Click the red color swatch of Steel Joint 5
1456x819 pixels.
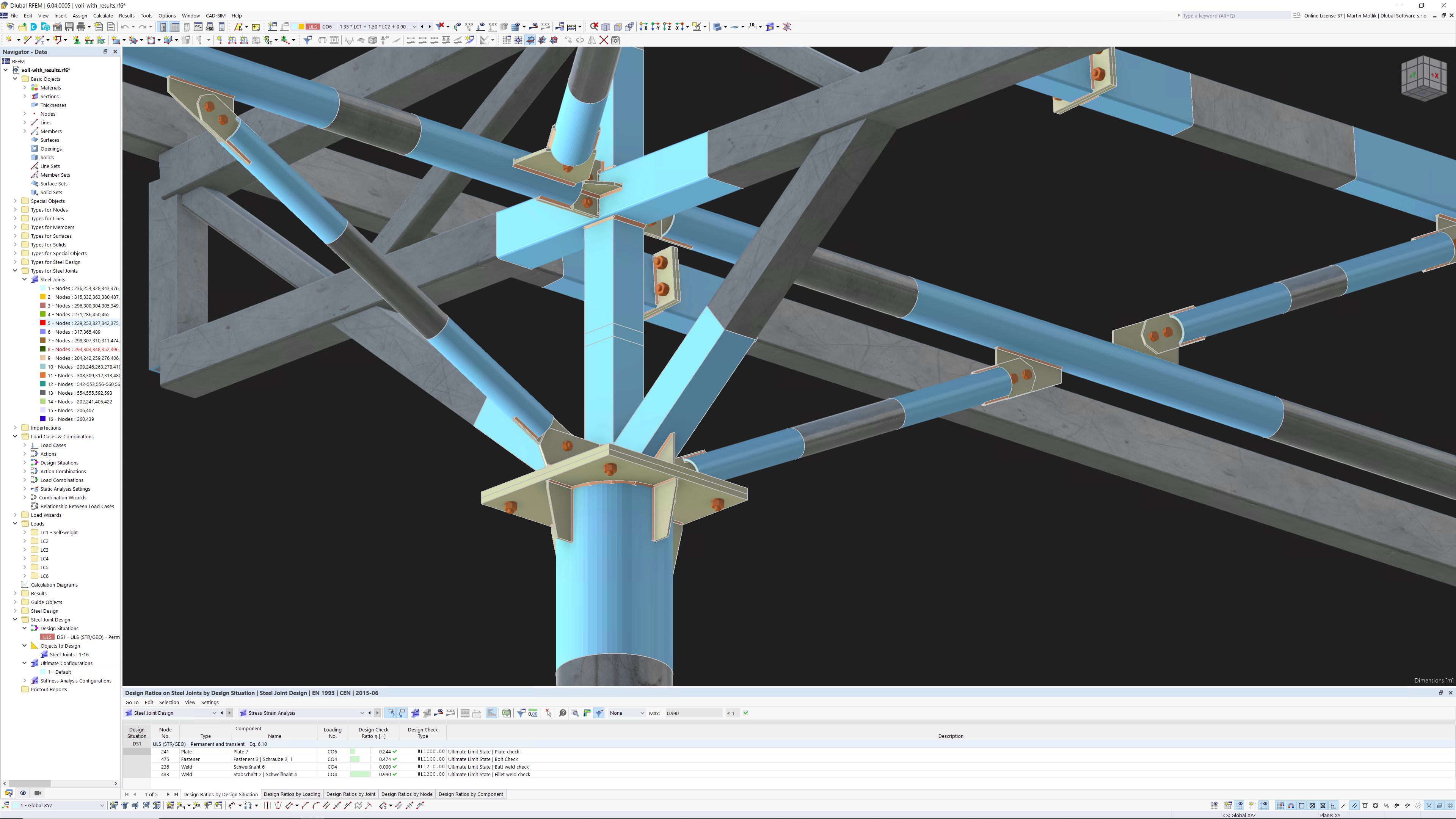pyautogui.click(x=43, y=323)
